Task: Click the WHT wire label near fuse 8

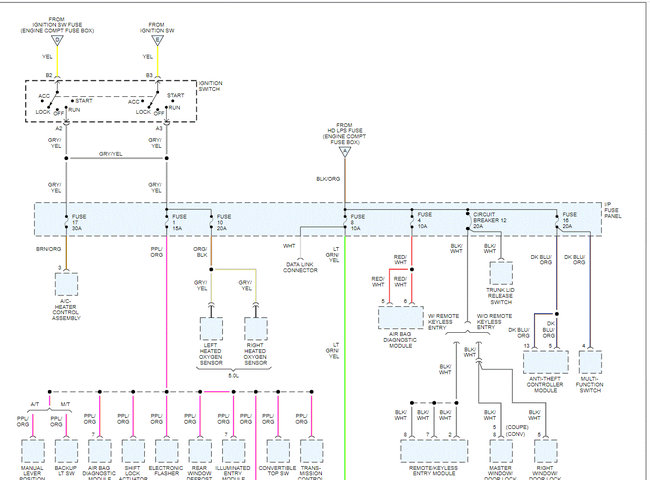Action: point(289,246)
